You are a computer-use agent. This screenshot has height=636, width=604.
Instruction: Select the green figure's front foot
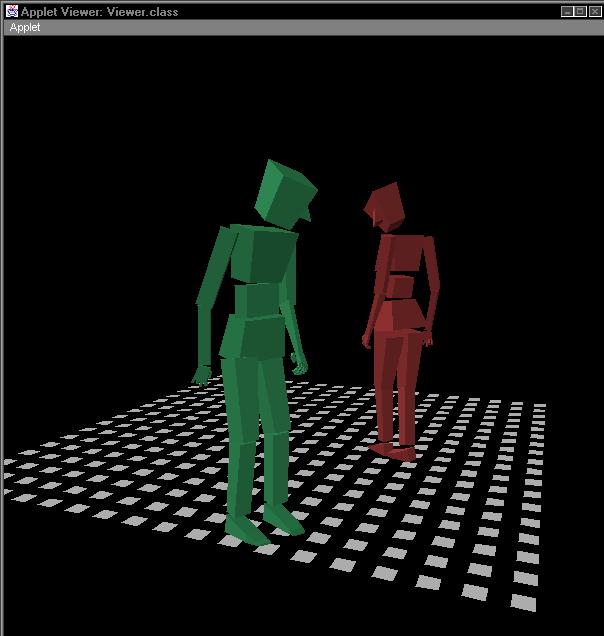click(x=244, y=528)
